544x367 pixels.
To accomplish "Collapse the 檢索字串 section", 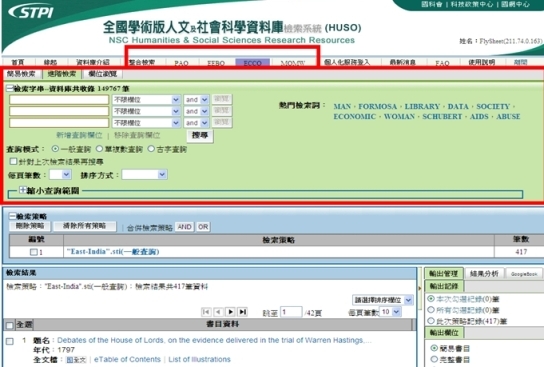I will tap(10, 88).
